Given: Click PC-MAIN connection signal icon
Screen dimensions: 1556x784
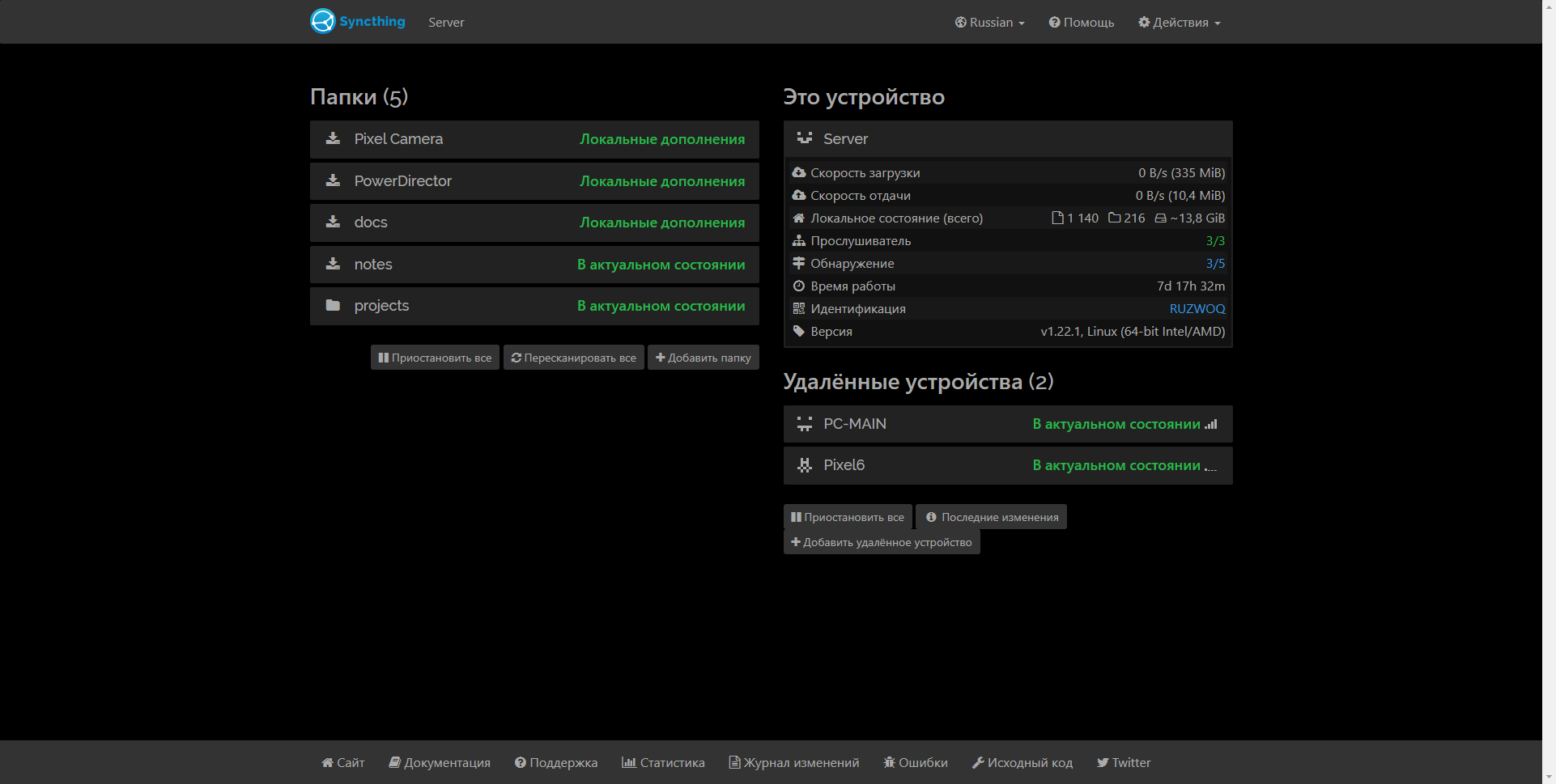Looking at the screenshot, I should (1210, 424).
